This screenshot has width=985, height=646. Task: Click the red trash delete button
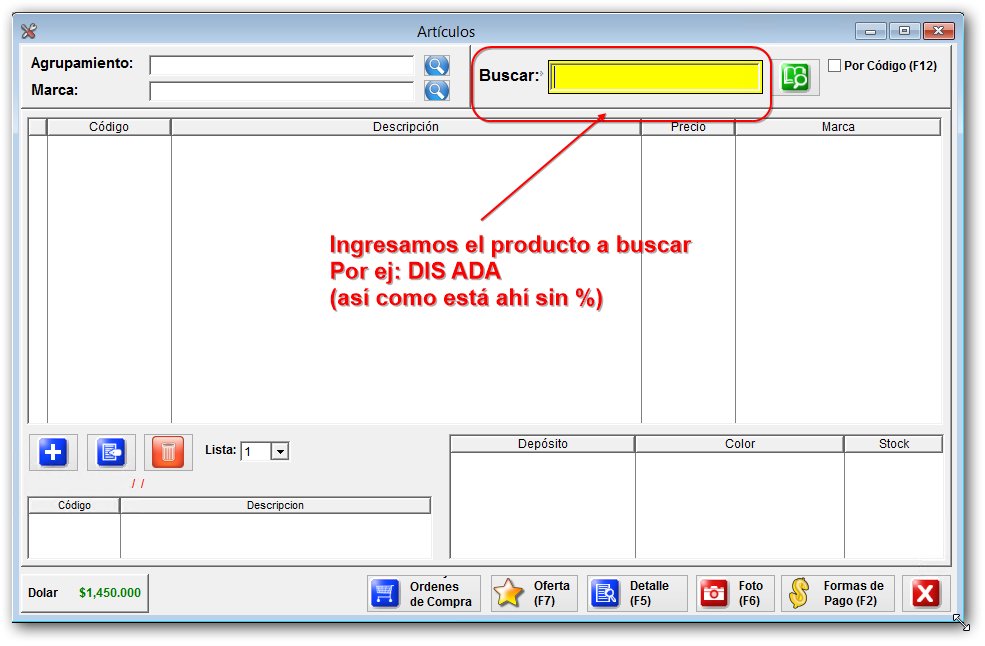(x=168, y=453)
